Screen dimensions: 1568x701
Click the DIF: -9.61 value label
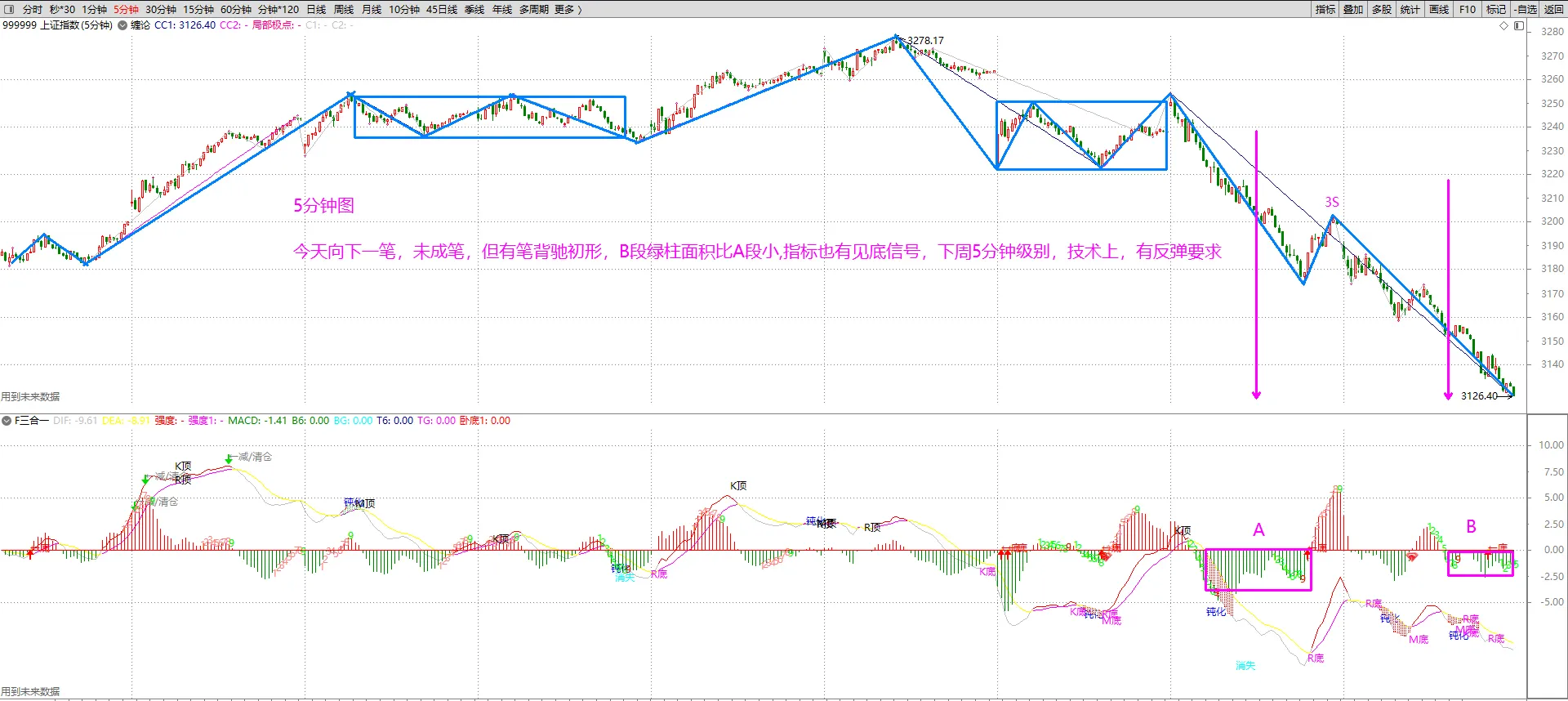(x=75, y=421)
